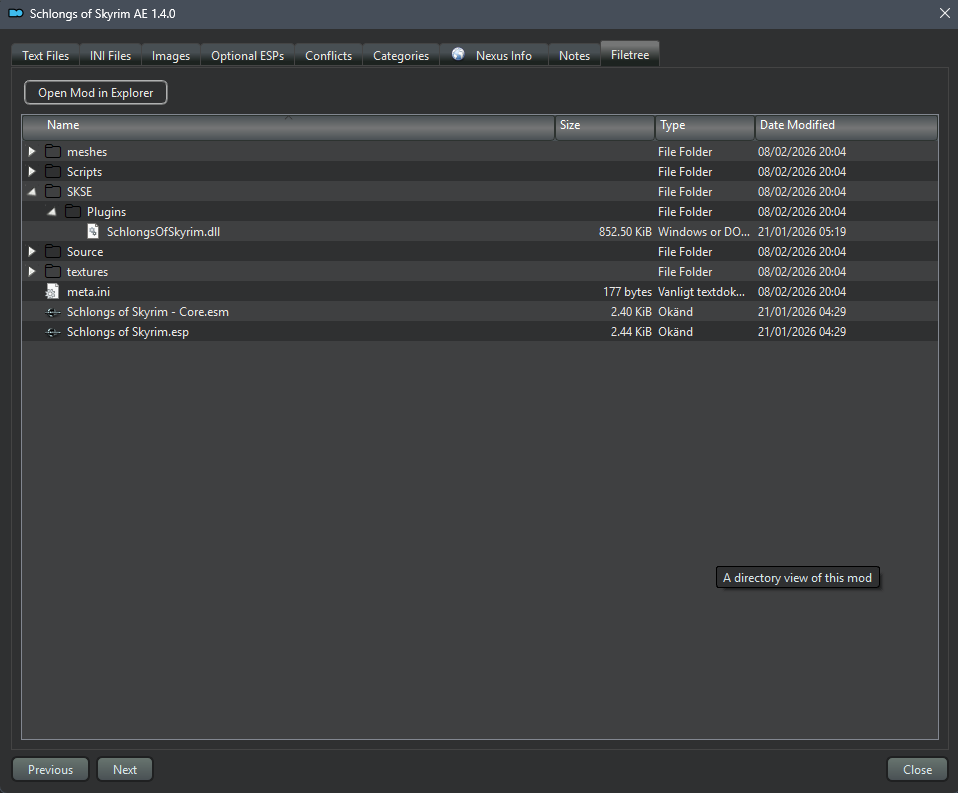Click the Core.esm plugin icon

click(x=53, y=312)
